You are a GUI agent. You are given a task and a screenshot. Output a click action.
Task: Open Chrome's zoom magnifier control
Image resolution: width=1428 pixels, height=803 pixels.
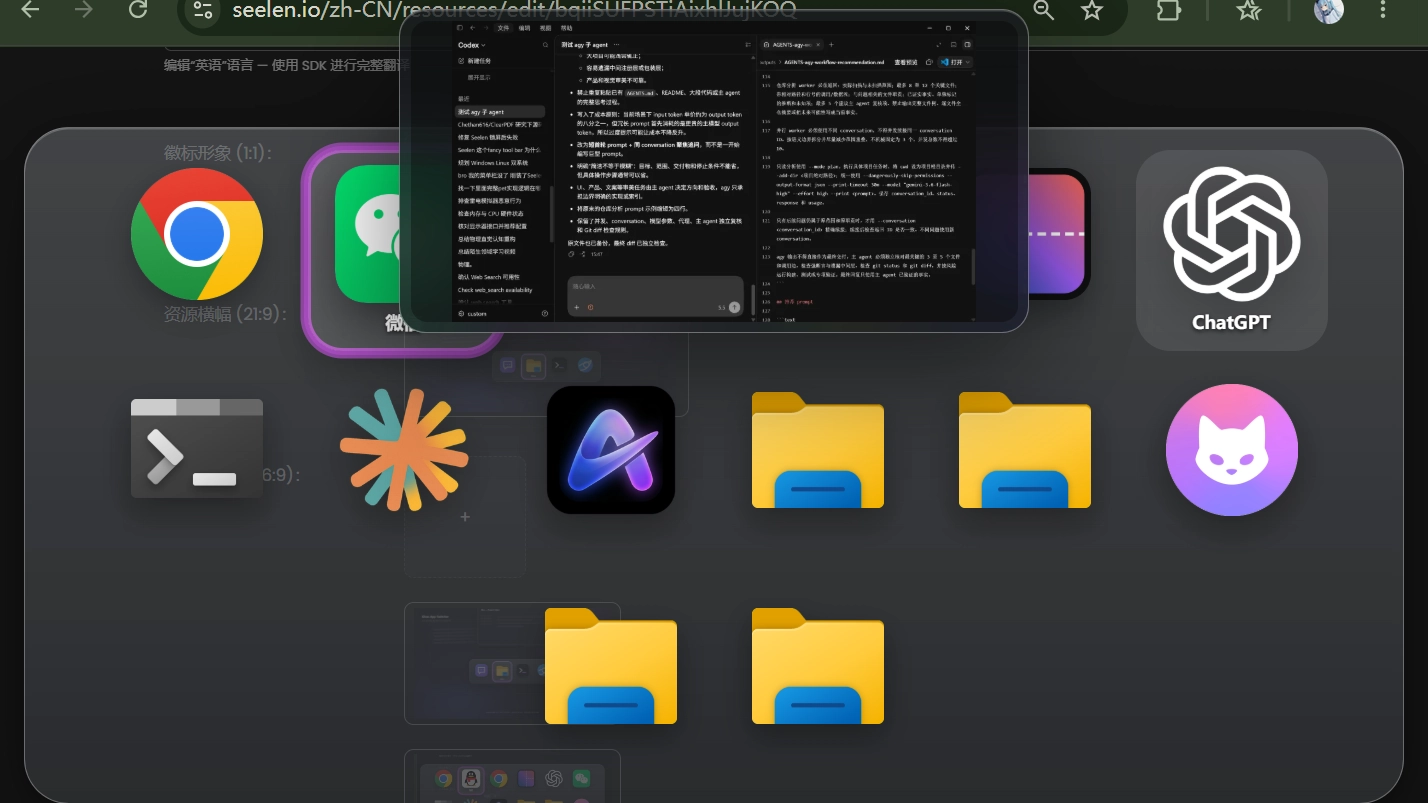[x=1043, y=10]
